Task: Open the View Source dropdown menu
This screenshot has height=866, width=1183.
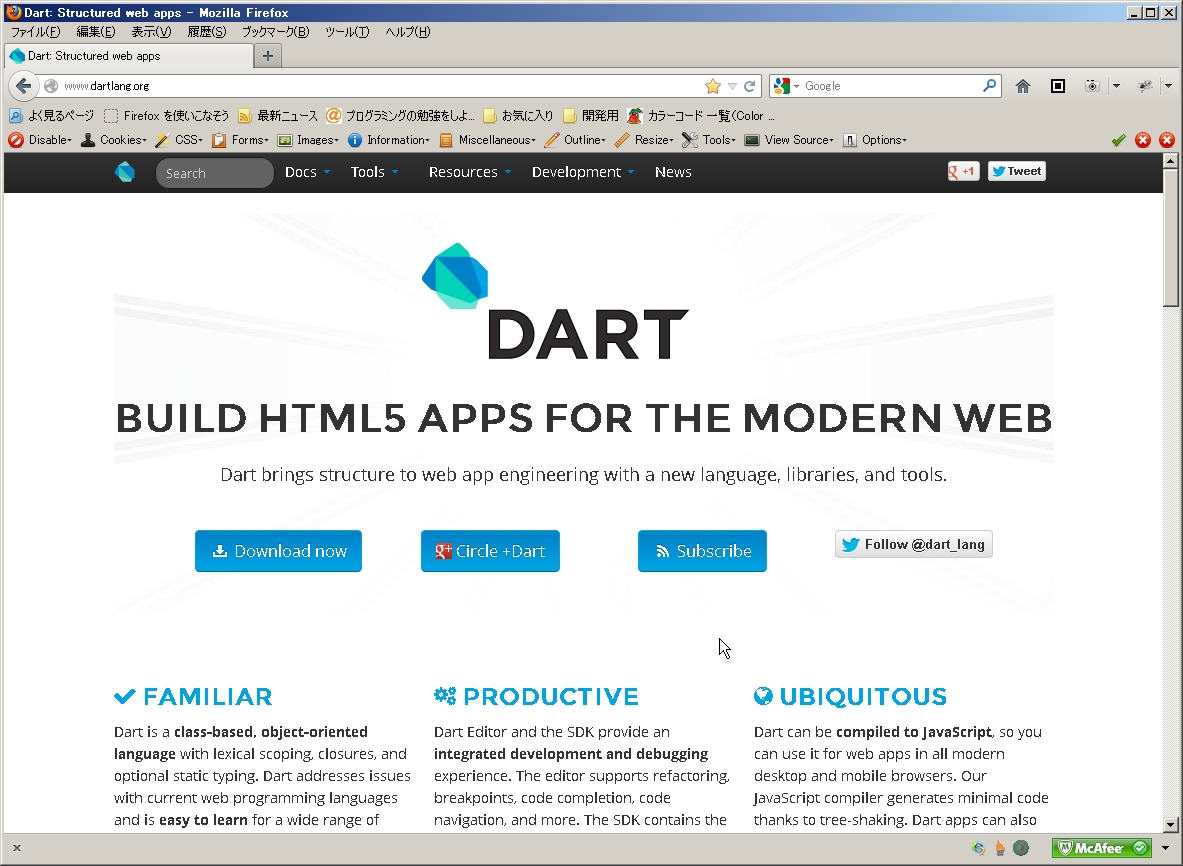Action: (789, 140)
